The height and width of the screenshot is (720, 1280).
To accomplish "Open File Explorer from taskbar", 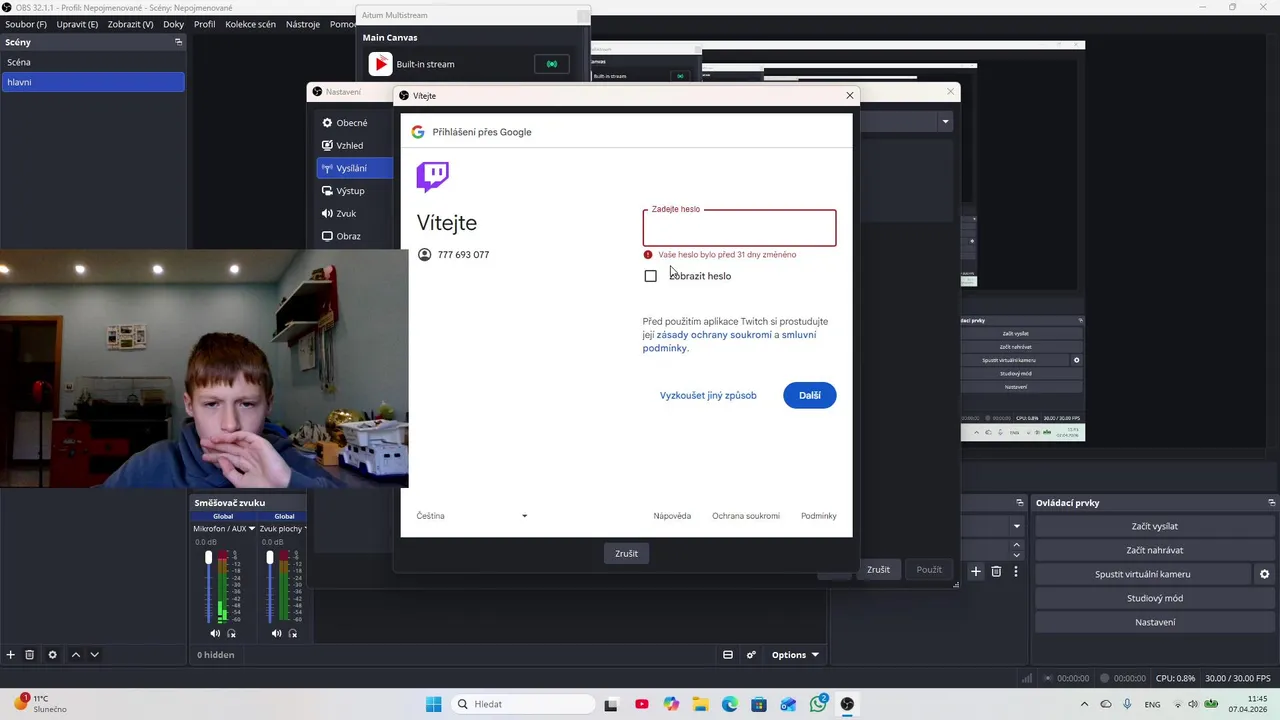I will [x=700, y=704].
